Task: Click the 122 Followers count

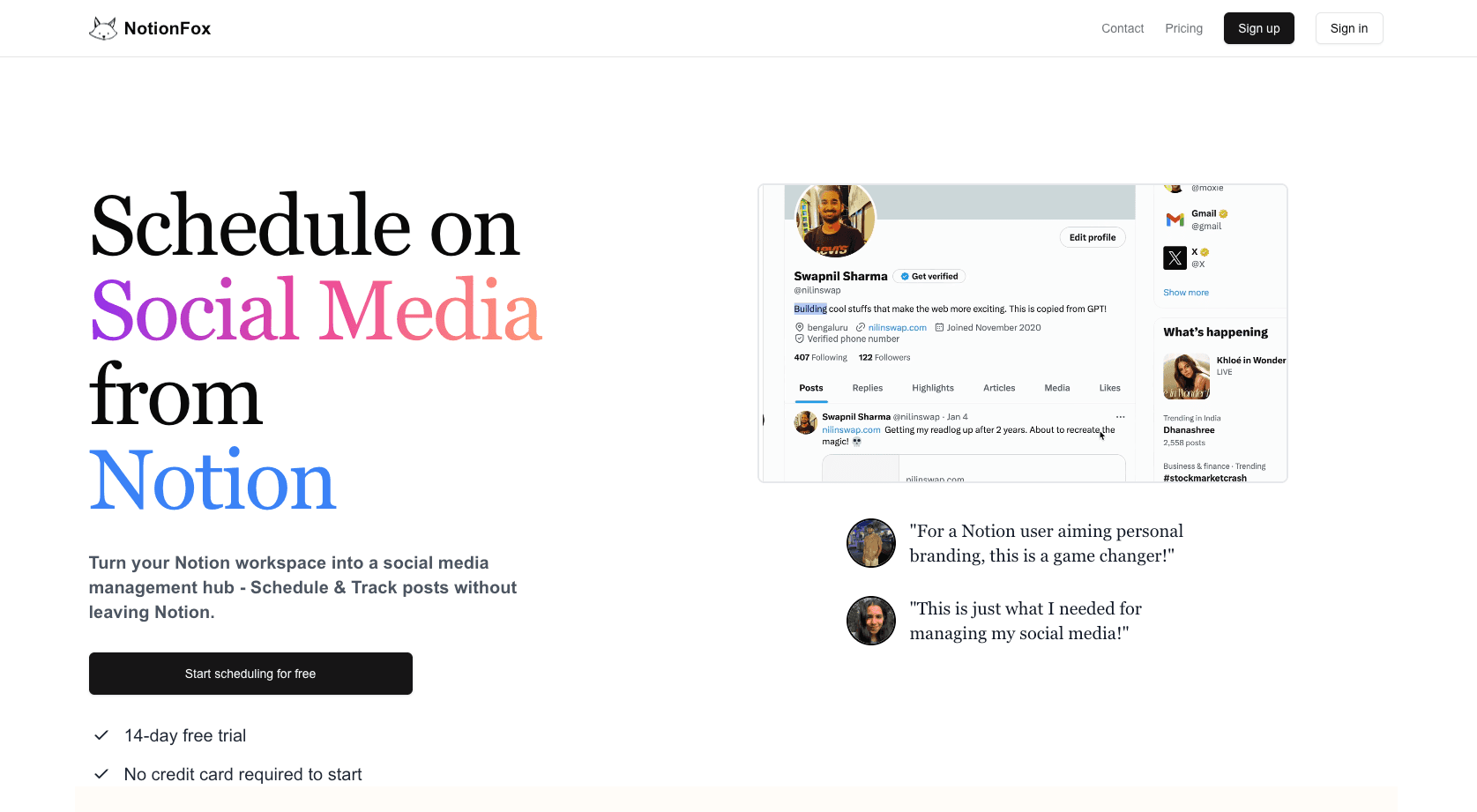Action: [x=884, y=358]
